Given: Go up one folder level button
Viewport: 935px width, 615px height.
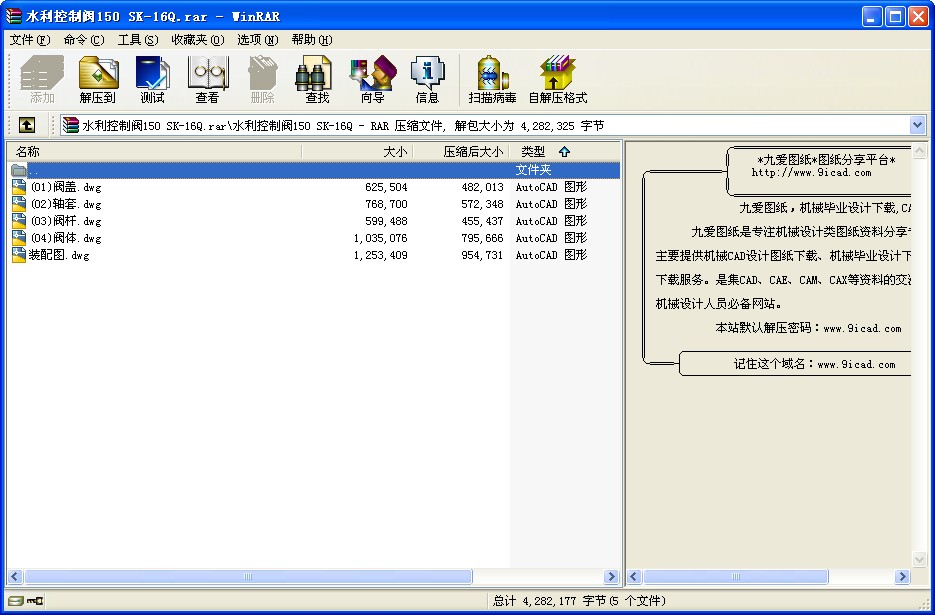Looking at the screenshot, I should click(x=27, y=125).
